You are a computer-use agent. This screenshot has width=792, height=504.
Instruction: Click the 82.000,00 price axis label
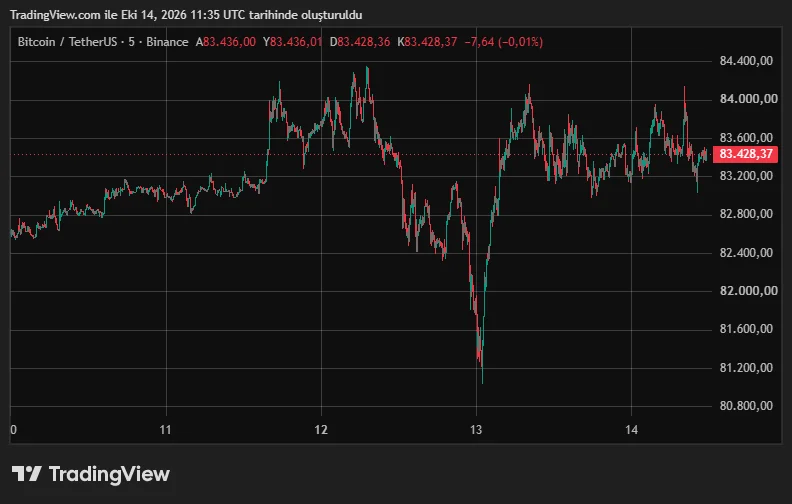pyautogui.click(x=749, y=291)
